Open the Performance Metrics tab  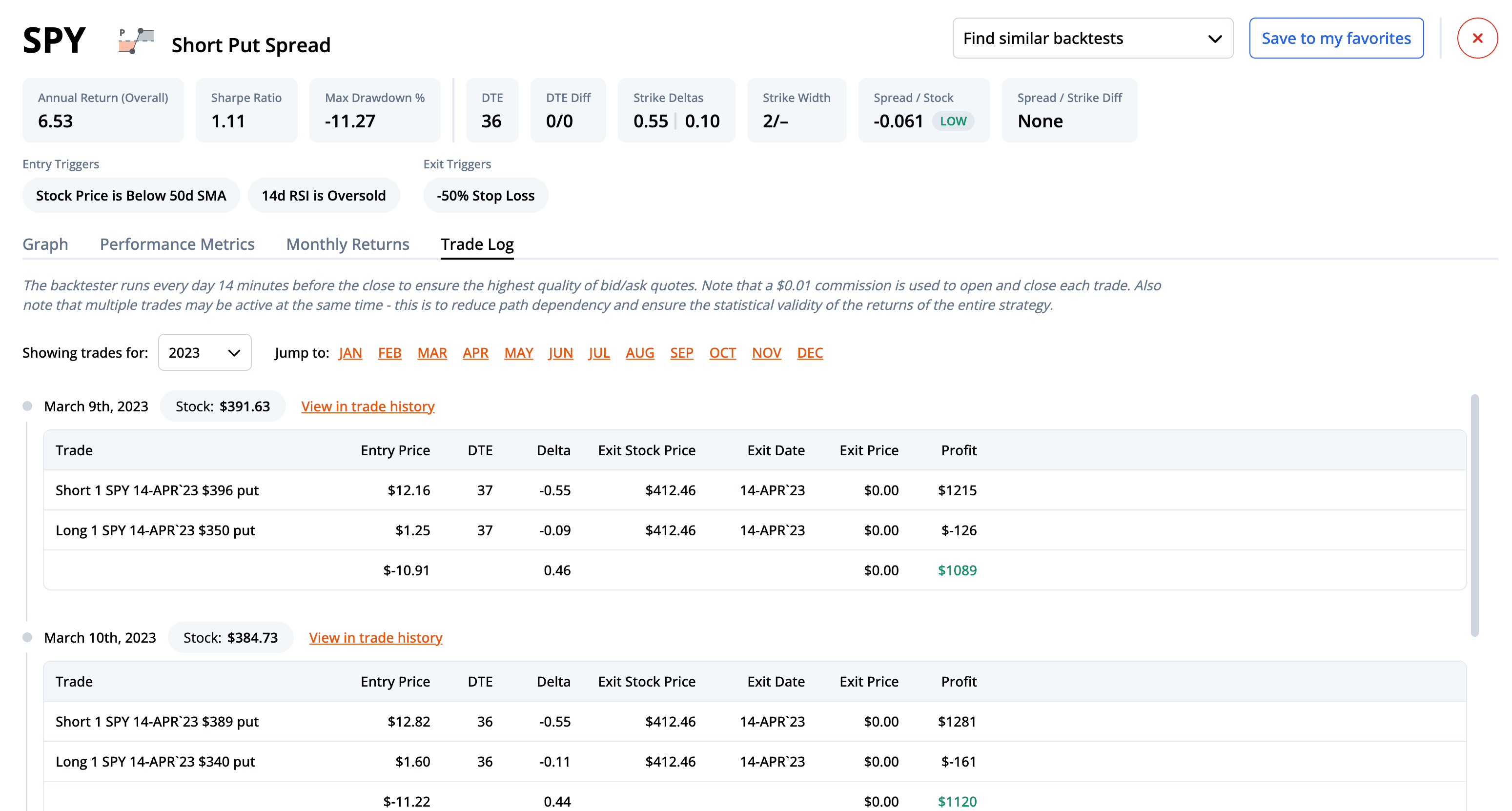[x=177, y=244]
